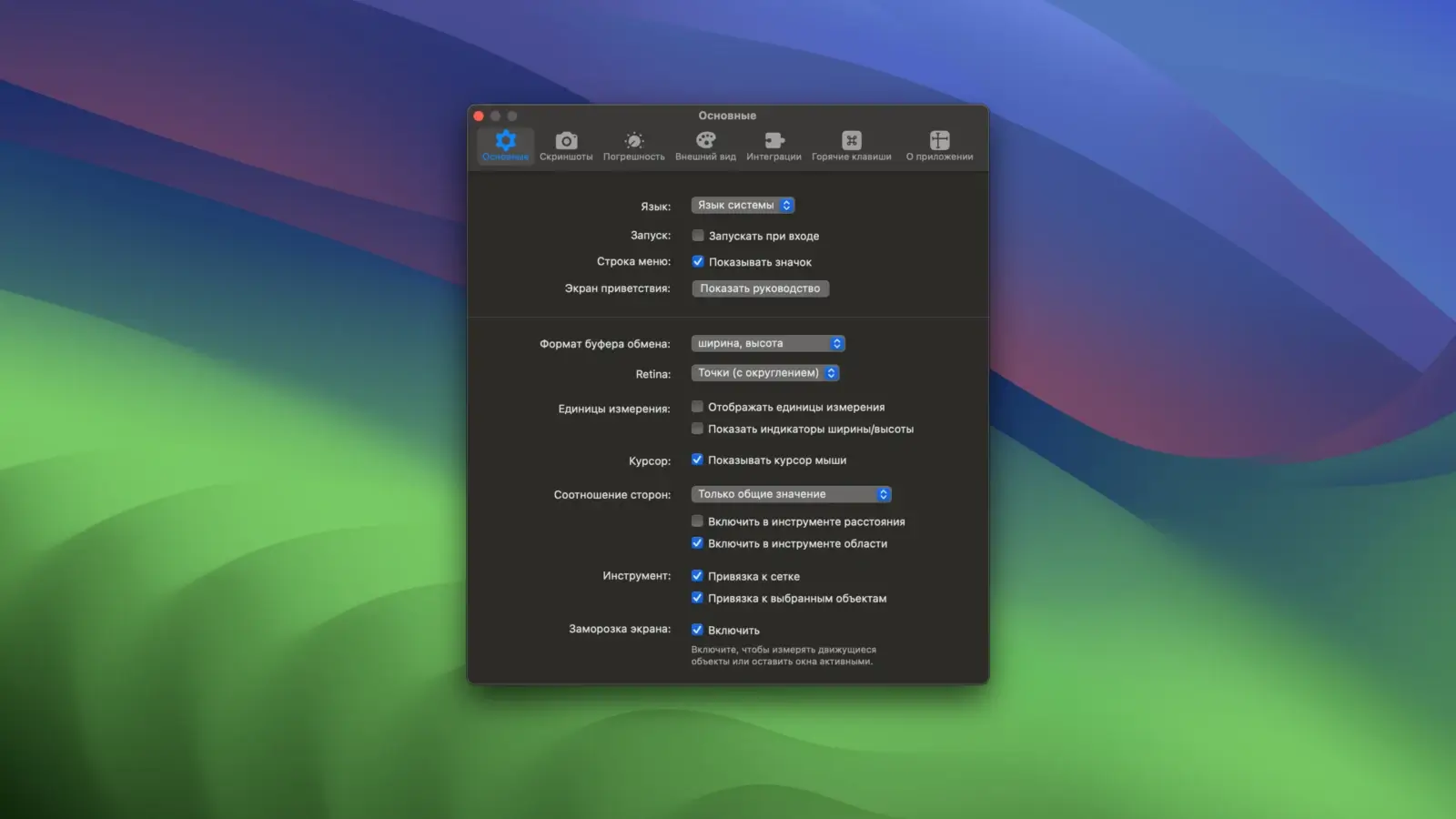
Task: Disable Привязка к сетке checkbox
Action: point(697,576)
